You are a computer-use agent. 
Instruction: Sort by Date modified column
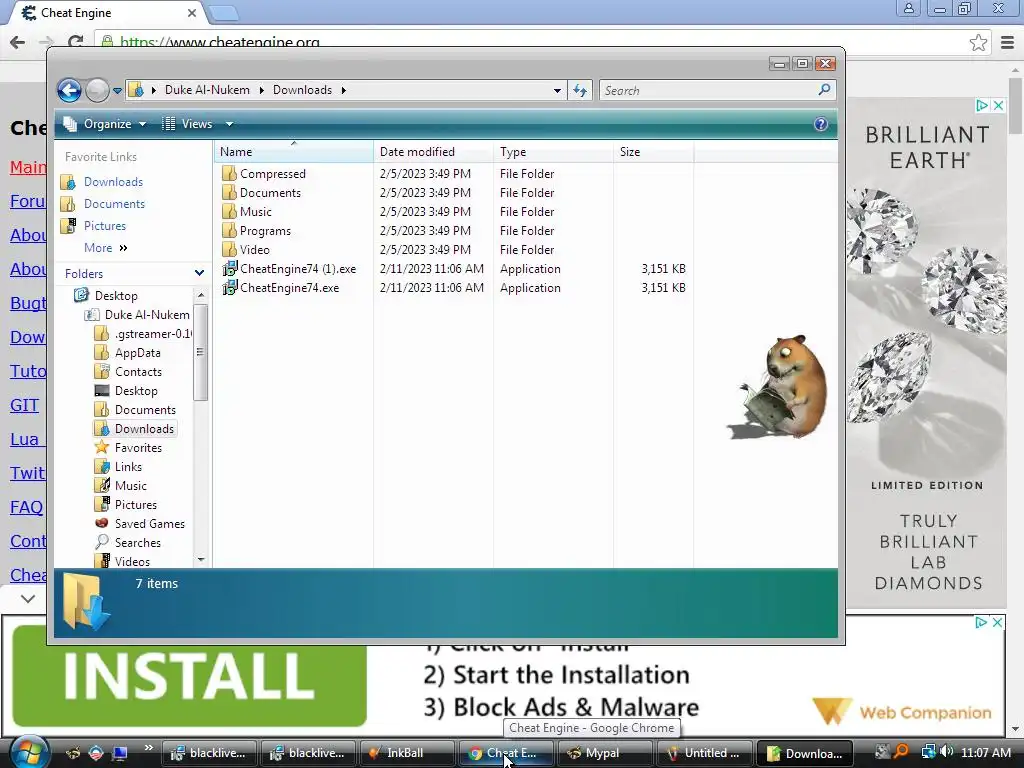433,152
